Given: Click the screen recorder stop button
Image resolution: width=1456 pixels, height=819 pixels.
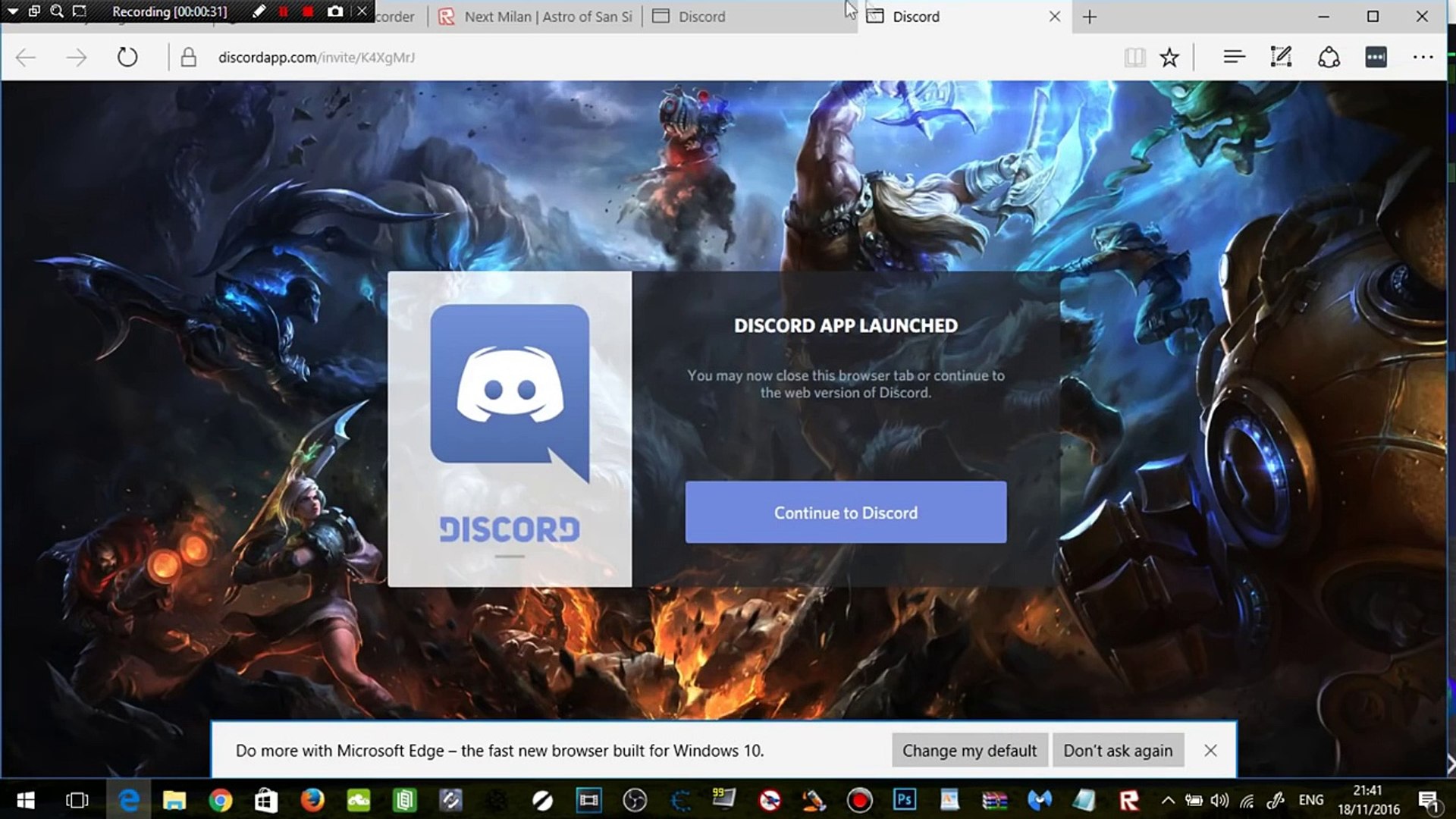Looking at the screenshot, I should (308, 10).
